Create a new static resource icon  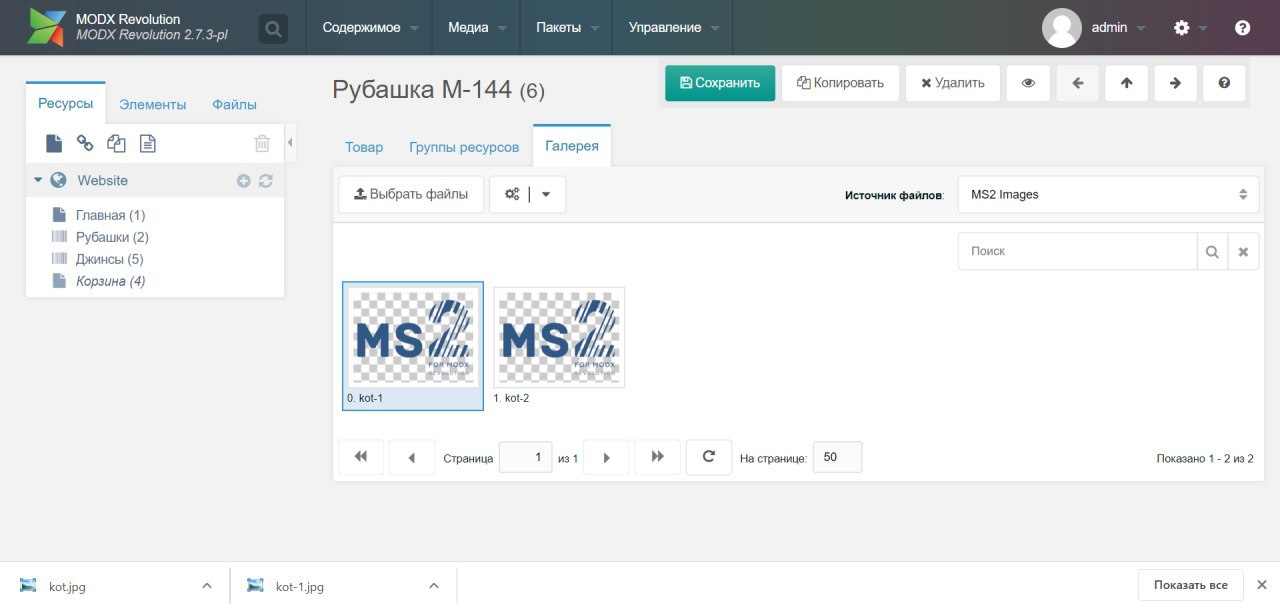[x=147, y=144]
